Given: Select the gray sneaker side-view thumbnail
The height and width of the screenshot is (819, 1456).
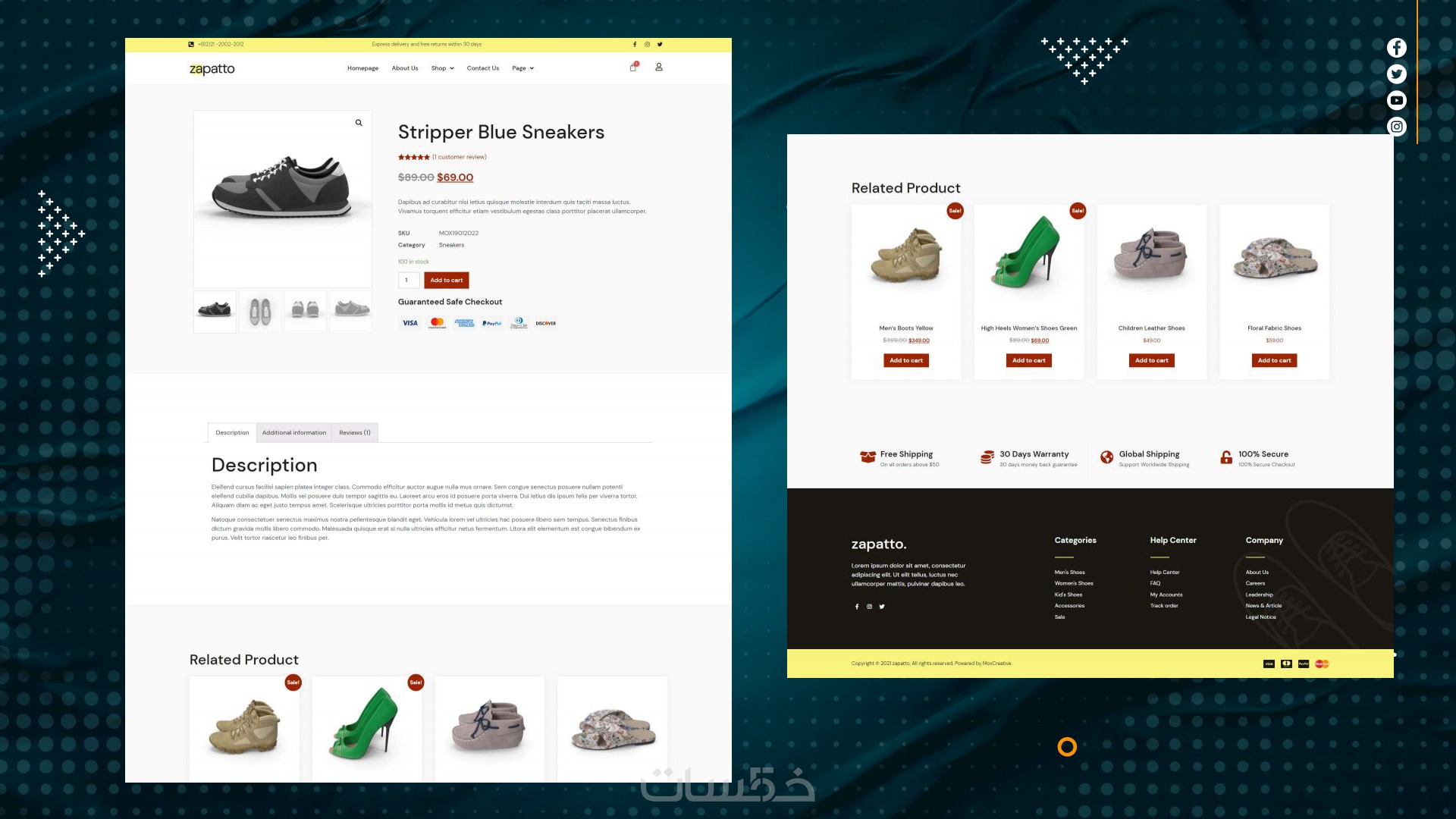Looking at the screenshot, I should (x=351, y=311).
